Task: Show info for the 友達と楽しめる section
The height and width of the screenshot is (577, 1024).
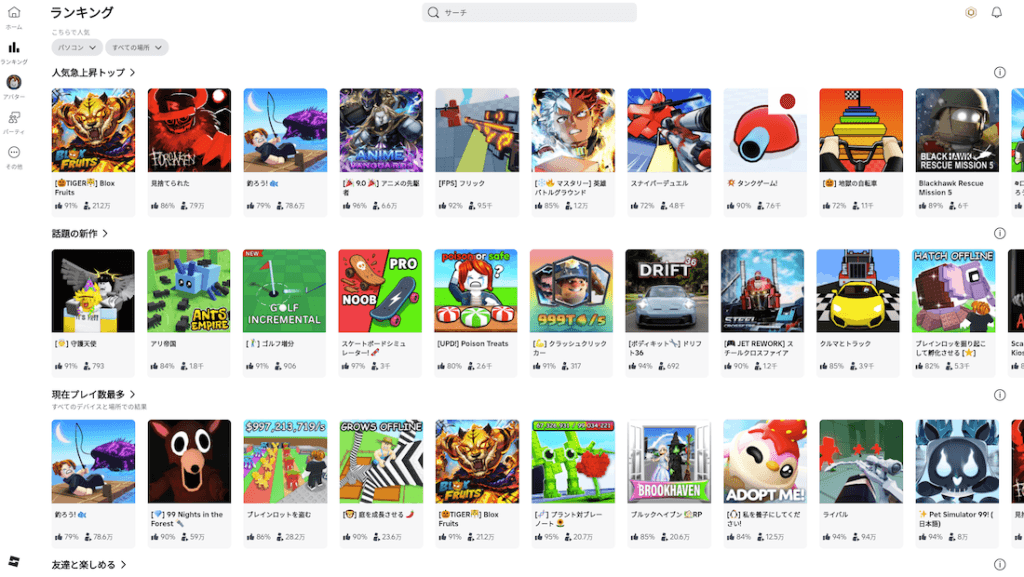Action: (999, 565)
